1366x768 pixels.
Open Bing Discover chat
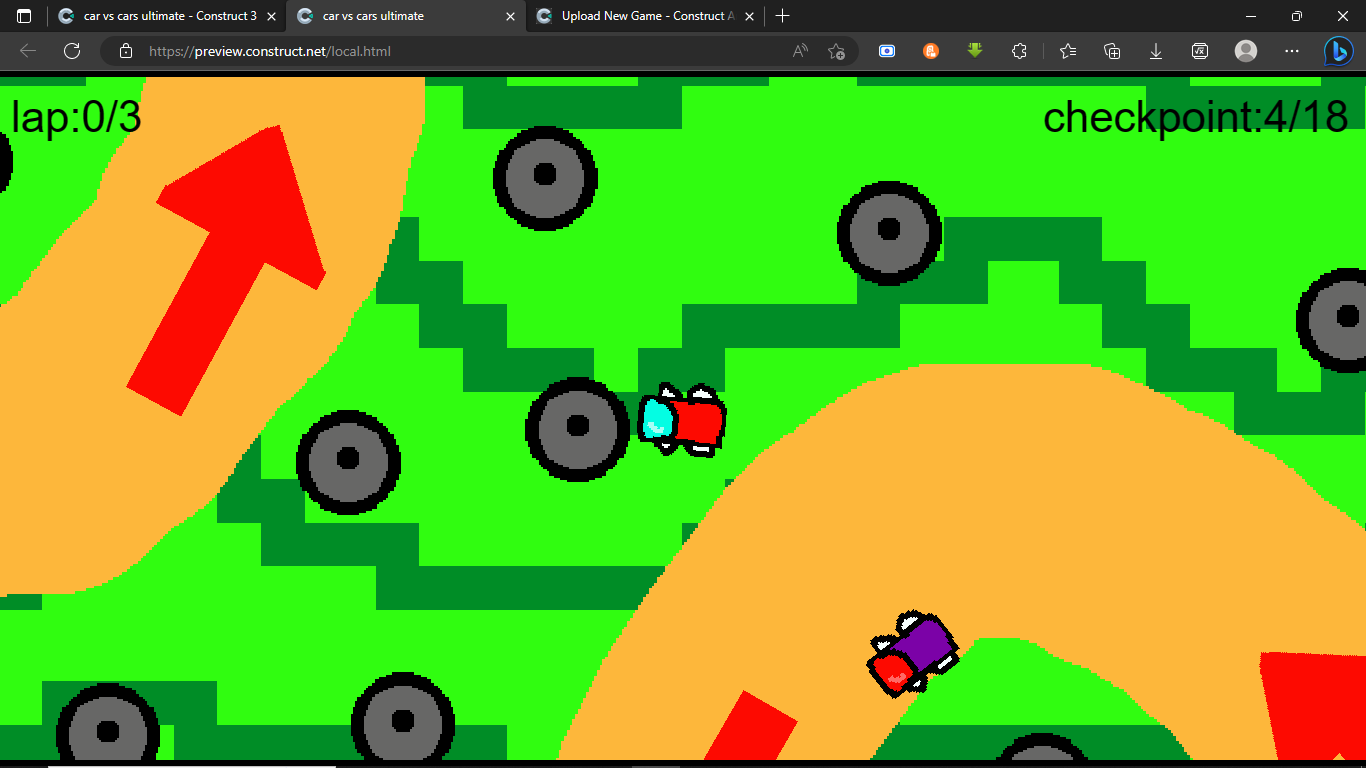[x=1338, y=51]
